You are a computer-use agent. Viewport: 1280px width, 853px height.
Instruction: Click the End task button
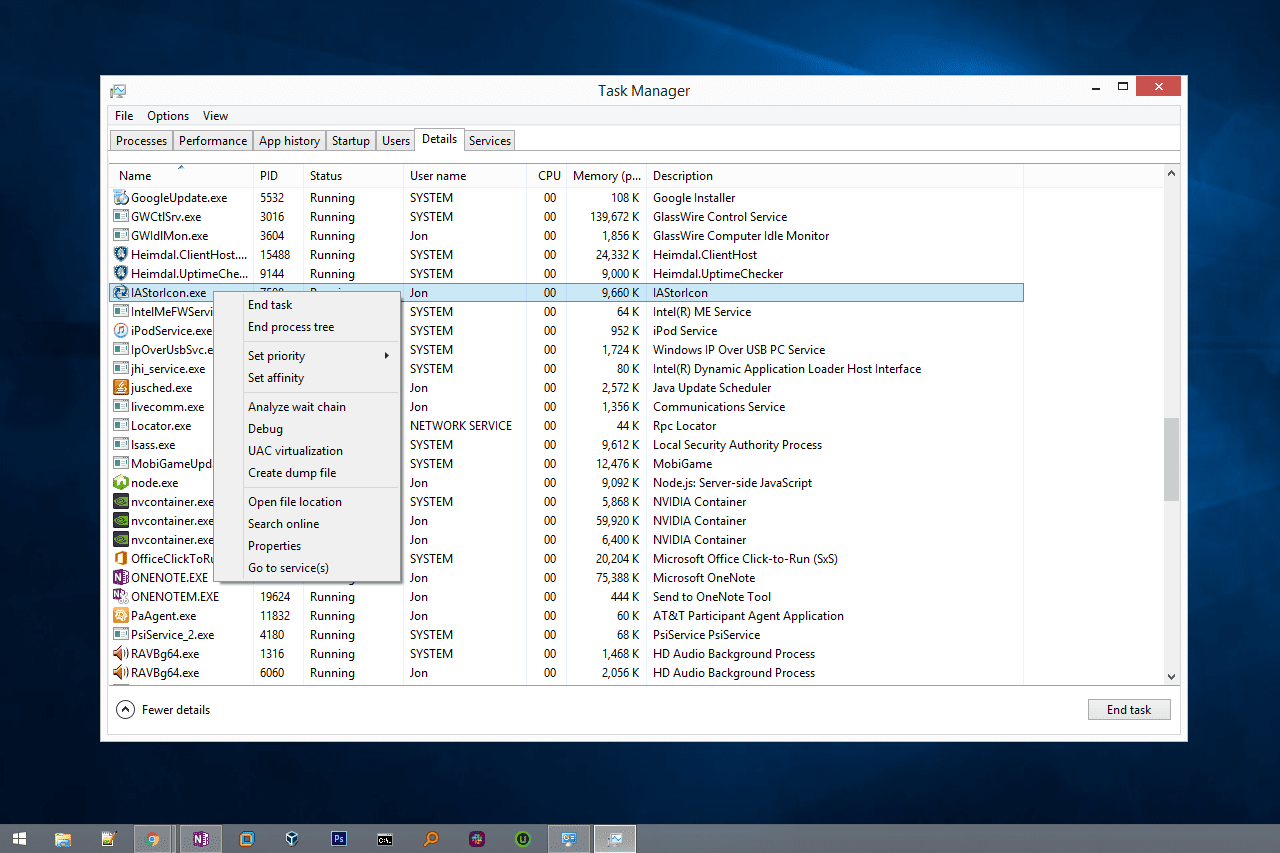click(1129, 709)
